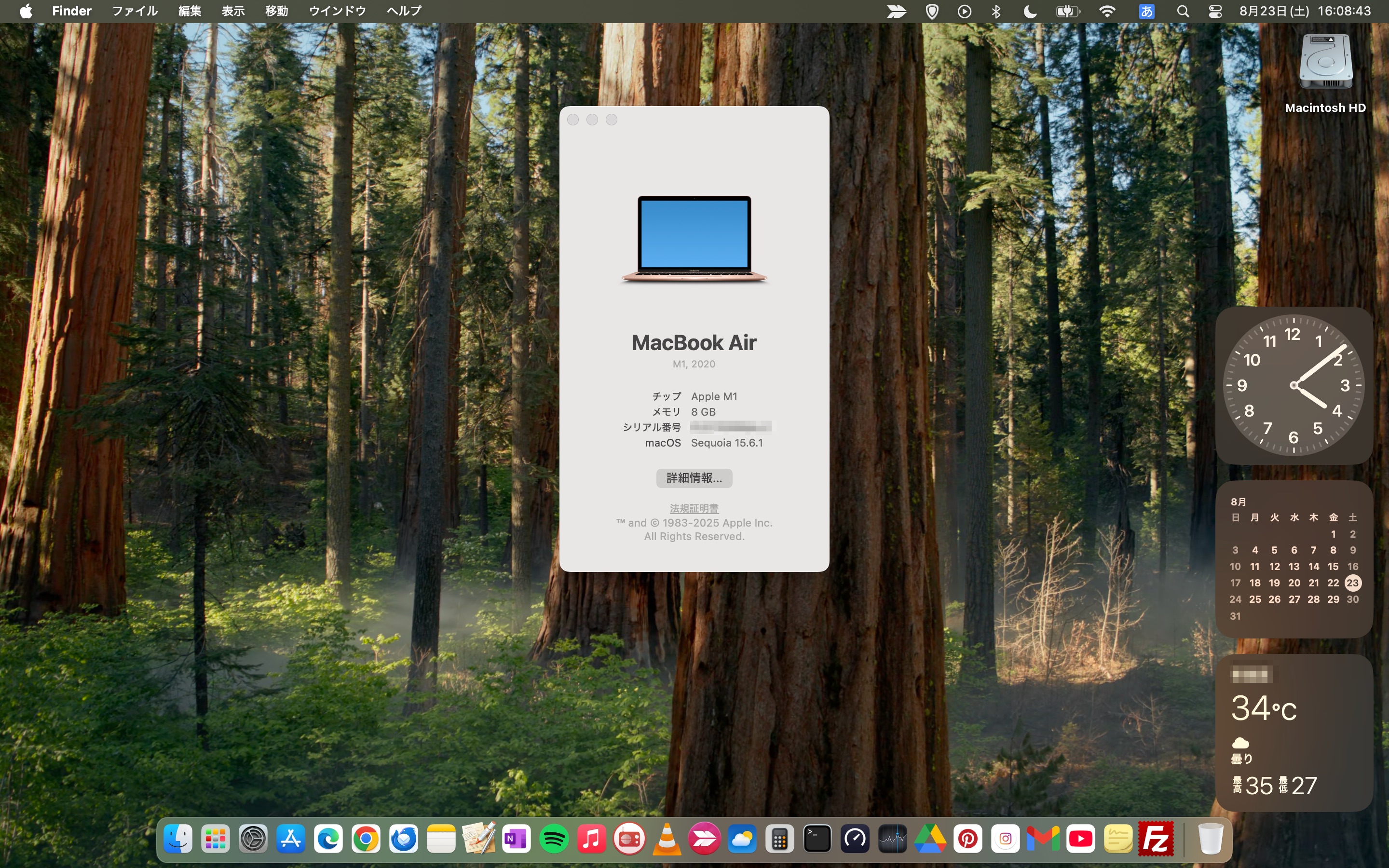This screenshot has width=1389, height=868.
Task: Open the Finder application menu
Action: [x=72, y=11]
